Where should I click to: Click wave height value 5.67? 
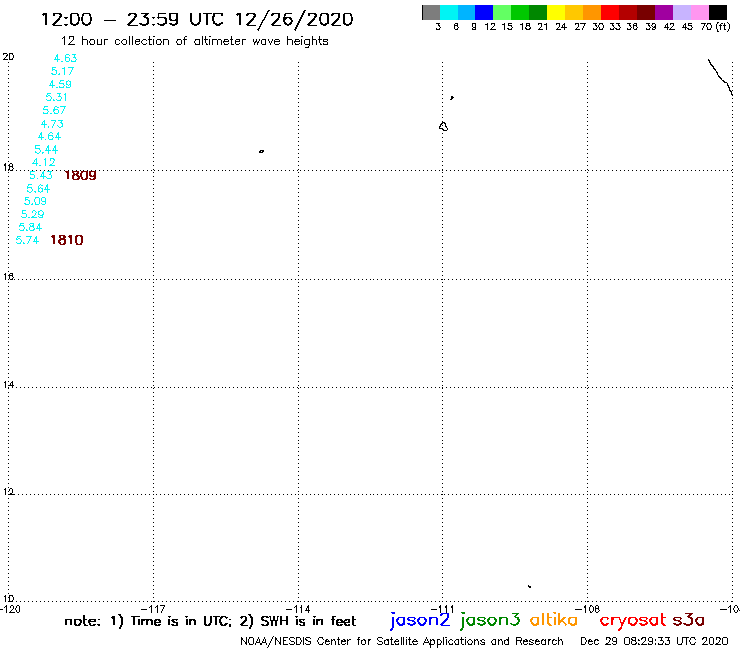click(x=54, y=110)
